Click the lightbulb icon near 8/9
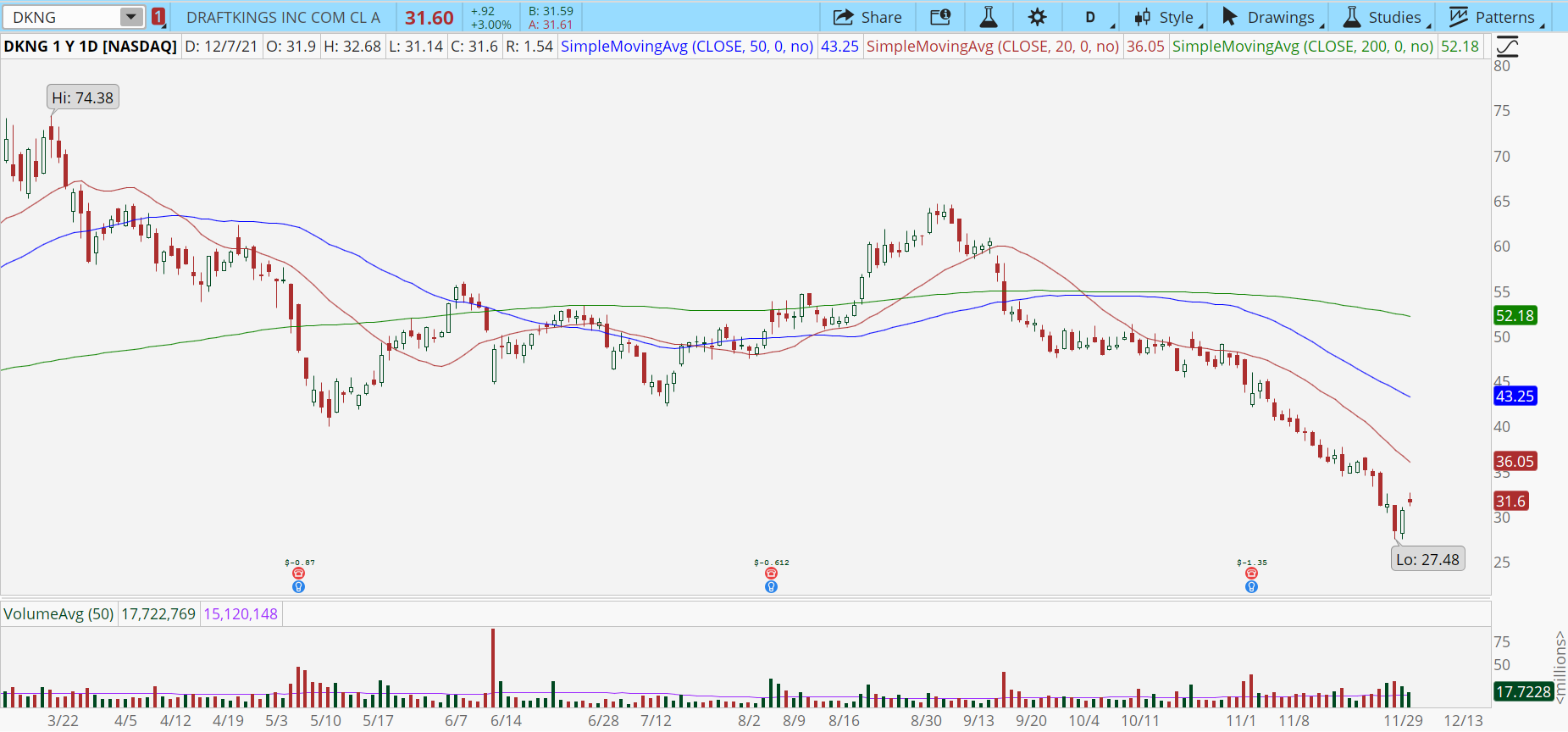This screenshot has width=1568, height=732. tap(771, 586)
